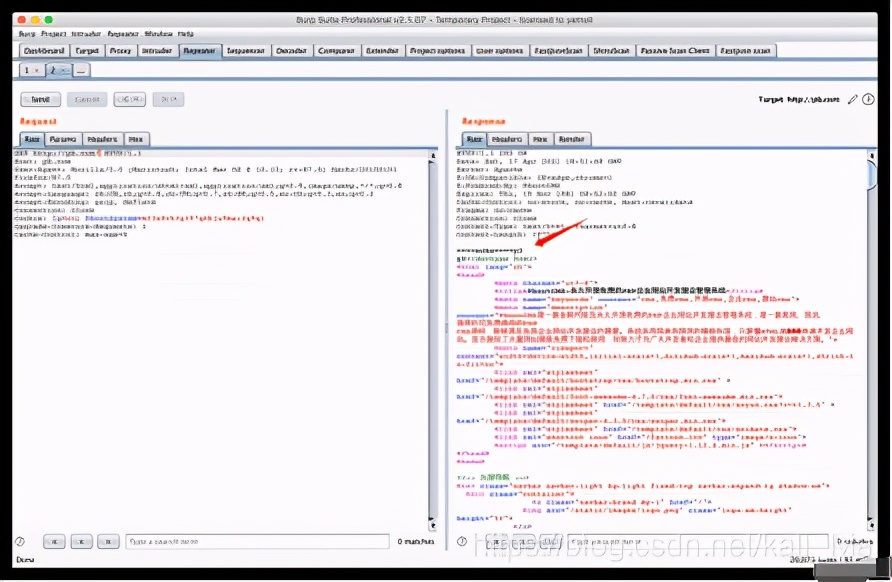Open request search help question icon
892x582 pixels.
click(x=20, y=542)
